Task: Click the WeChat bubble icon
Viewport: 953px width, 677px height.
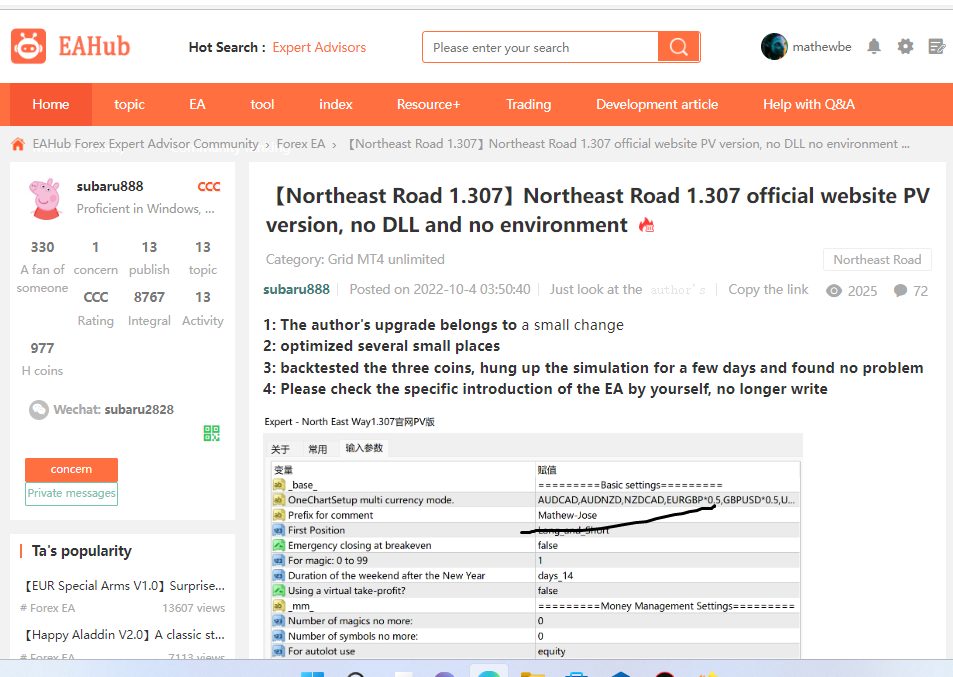Action: pyautogui.click(x=39, y=410)
